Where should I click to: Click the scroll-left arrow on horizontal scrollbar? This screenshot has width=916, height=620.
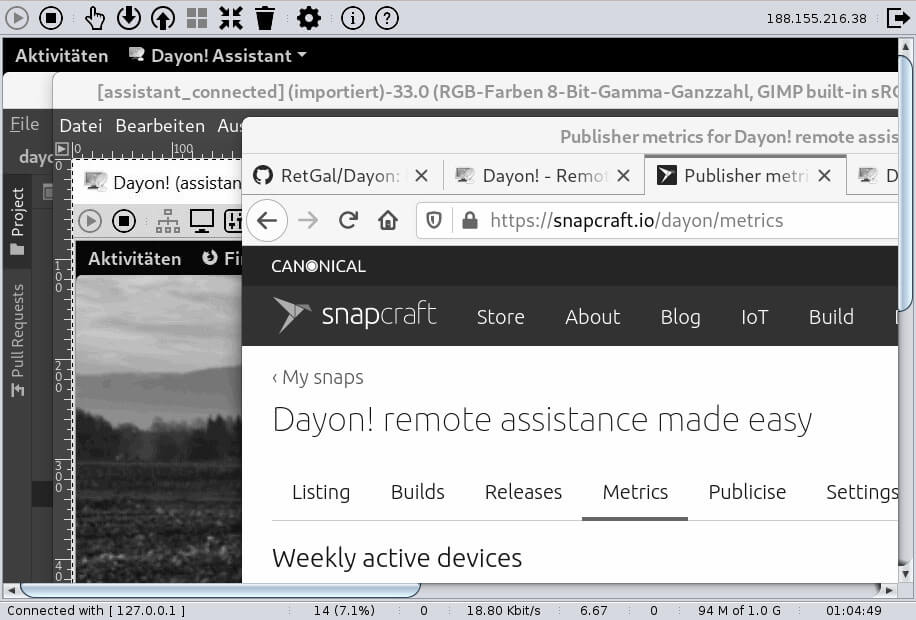[x=11, y=590]
